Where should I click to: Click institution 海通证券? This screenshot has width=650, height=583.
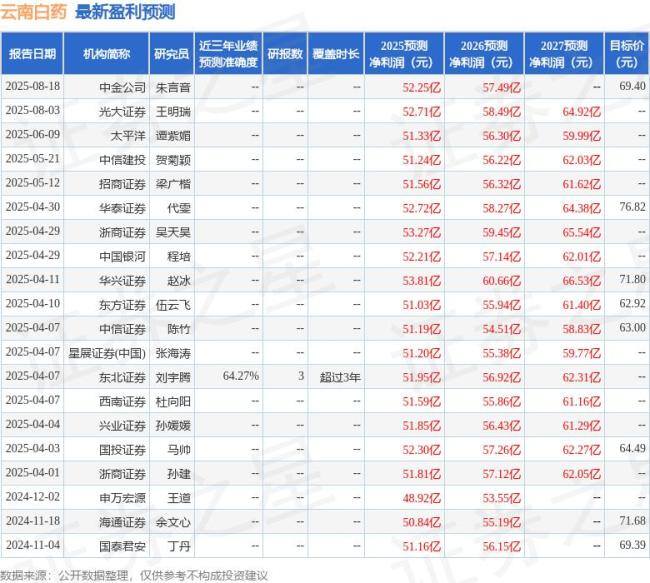pos(122,522)
